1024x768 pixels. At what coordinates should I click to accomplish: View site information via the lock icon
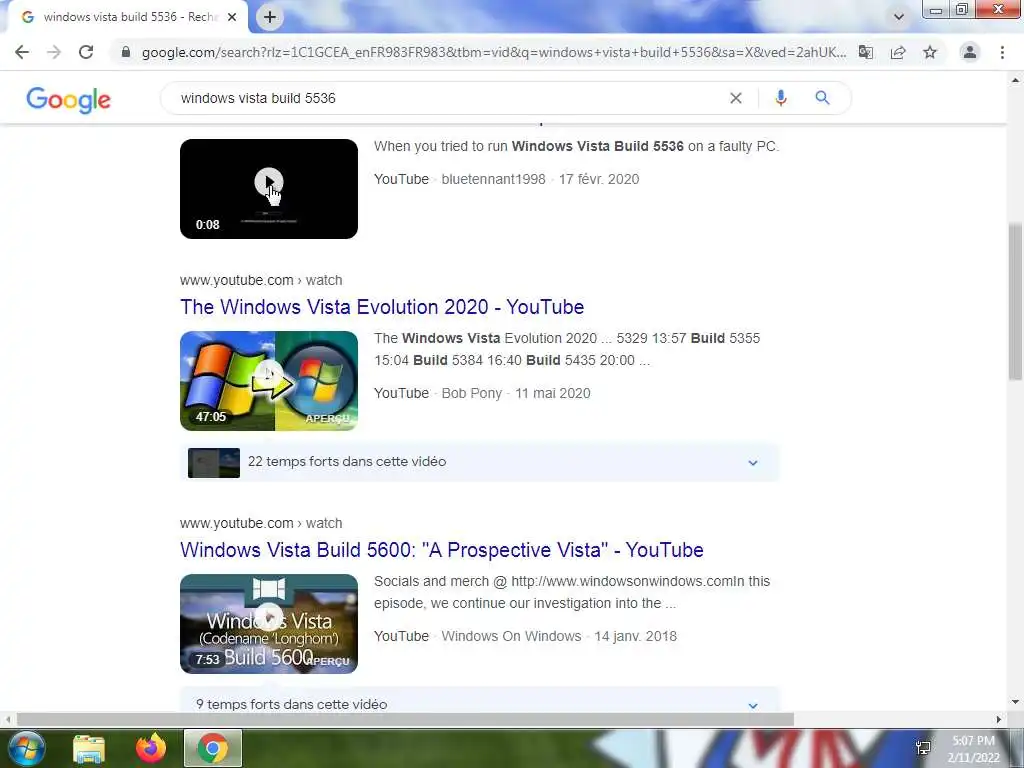coord(125,52)
